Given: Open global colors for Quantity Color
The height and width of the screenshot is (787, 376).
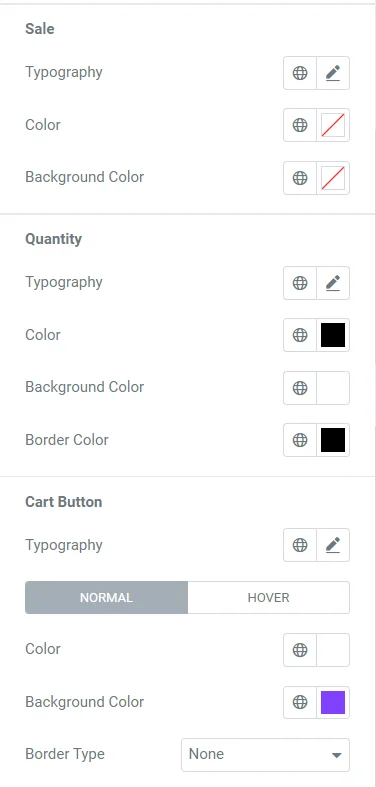Looking at the screenshot, I should (300, 335).
